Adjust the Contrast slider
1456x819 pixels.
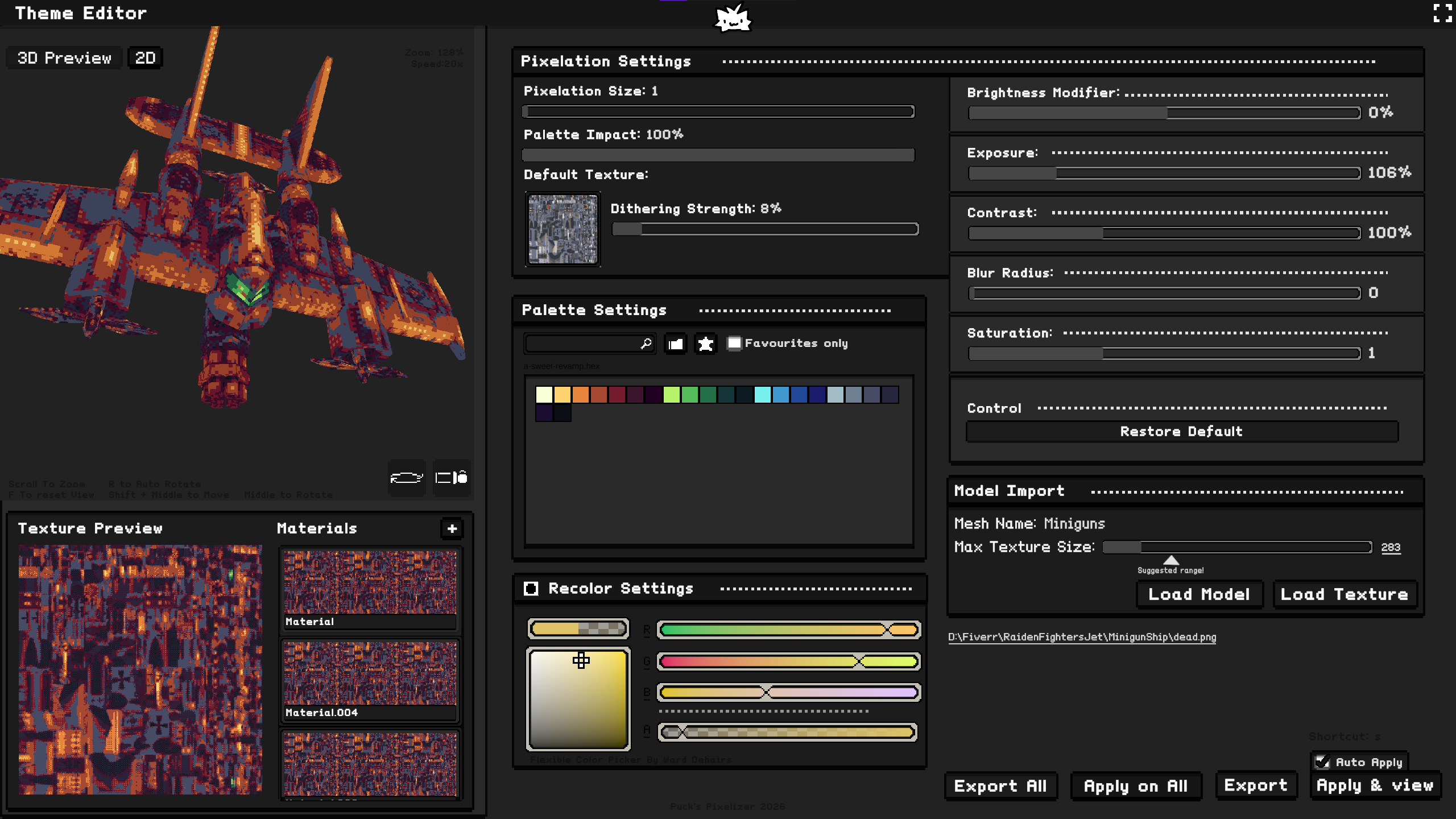[1164, 233]
